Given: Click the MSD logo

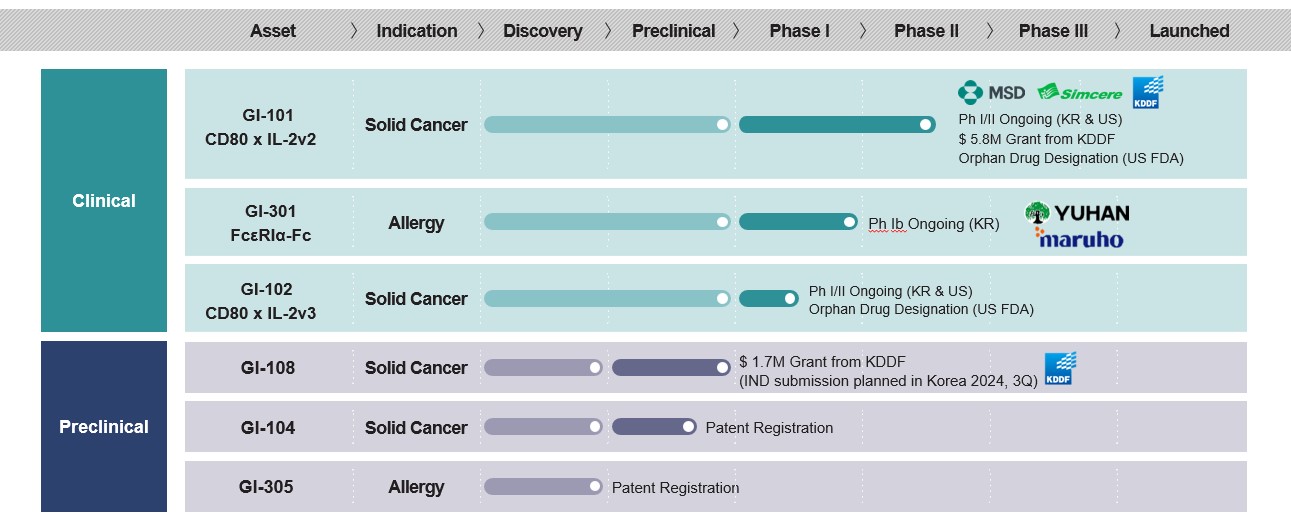Looking at the screenshot, I should click(991, 93).
